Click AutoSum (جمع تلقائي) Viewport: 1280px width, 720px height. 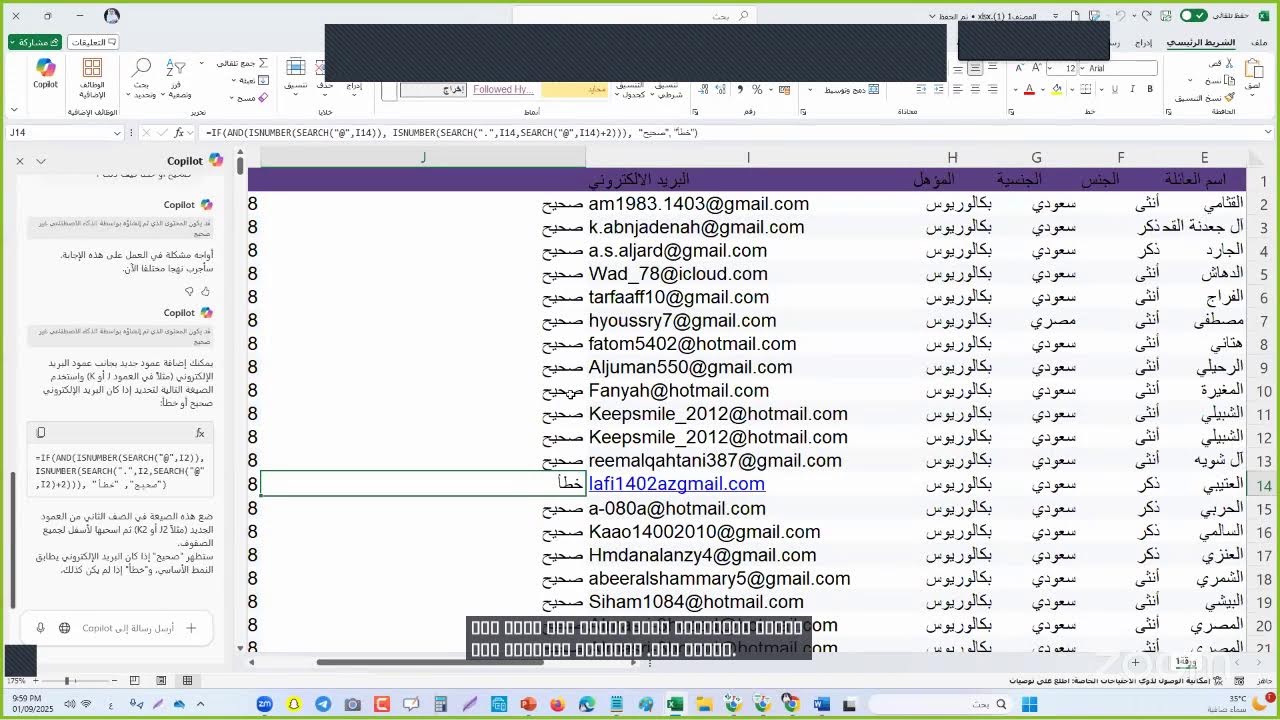click(244, 63)
